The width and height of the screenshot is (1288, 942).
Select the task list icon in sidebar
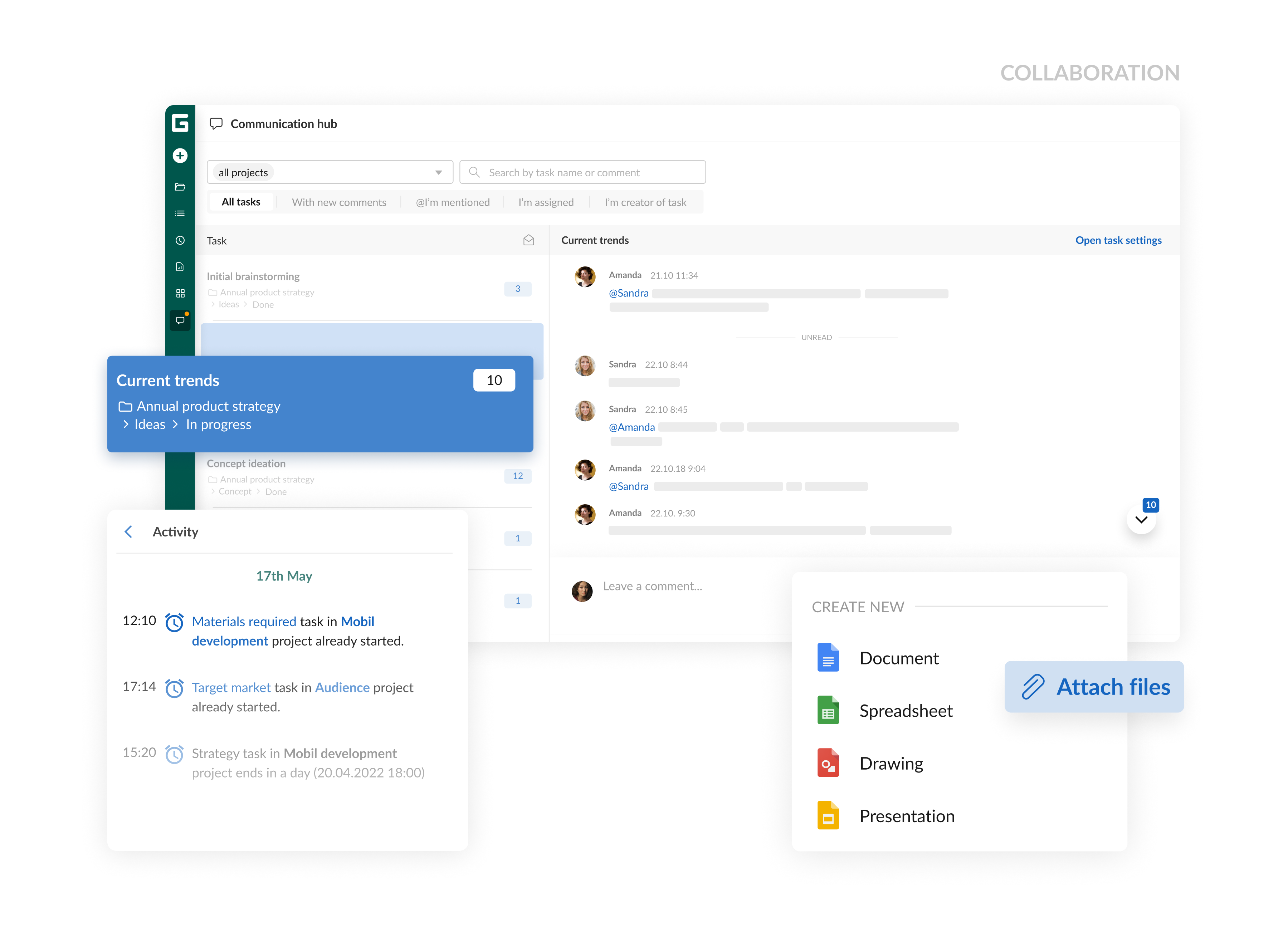(180, 212)
